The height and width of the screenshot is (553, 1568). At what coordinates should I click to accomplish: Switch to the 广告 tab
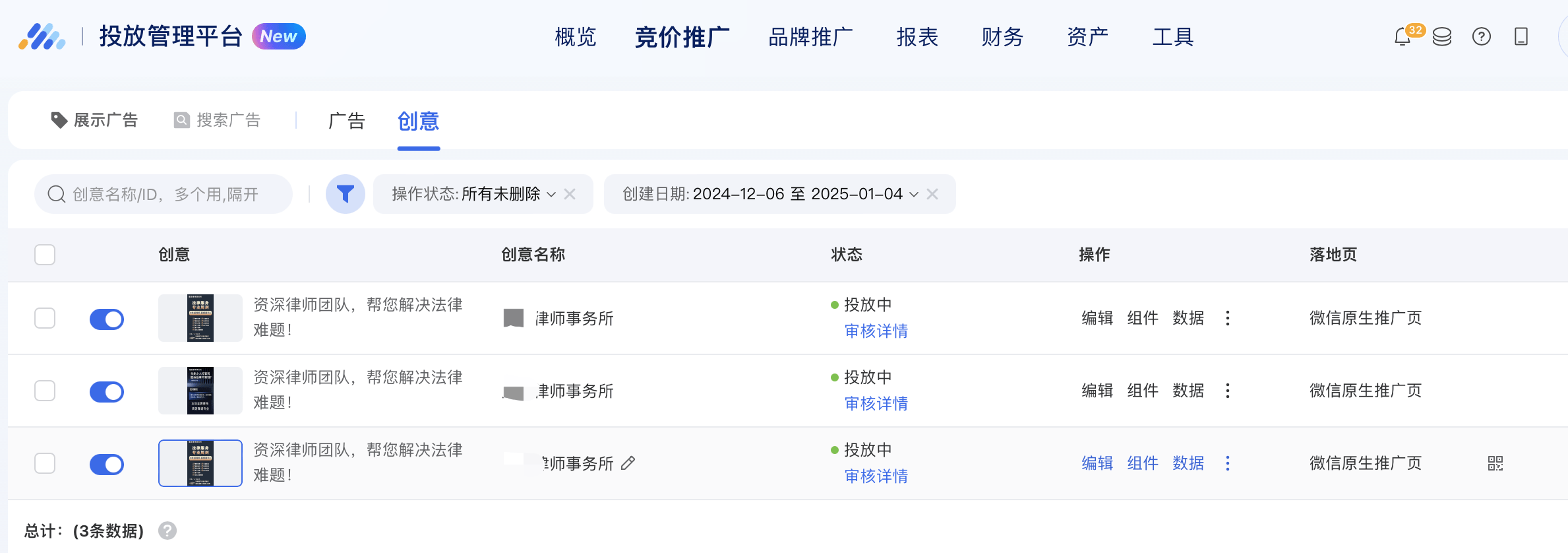click(346, 121)
